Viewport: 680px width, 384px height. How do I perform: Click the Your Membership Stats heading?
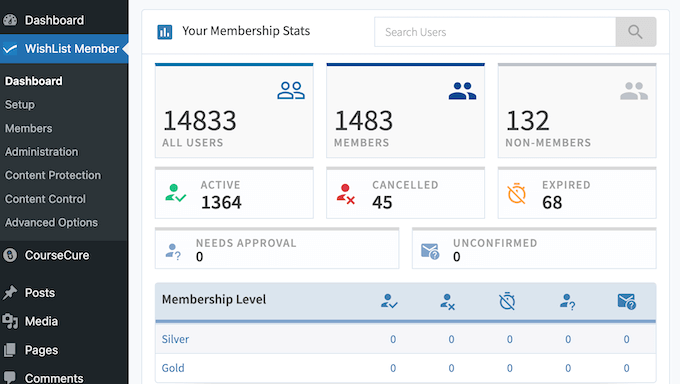246,31
